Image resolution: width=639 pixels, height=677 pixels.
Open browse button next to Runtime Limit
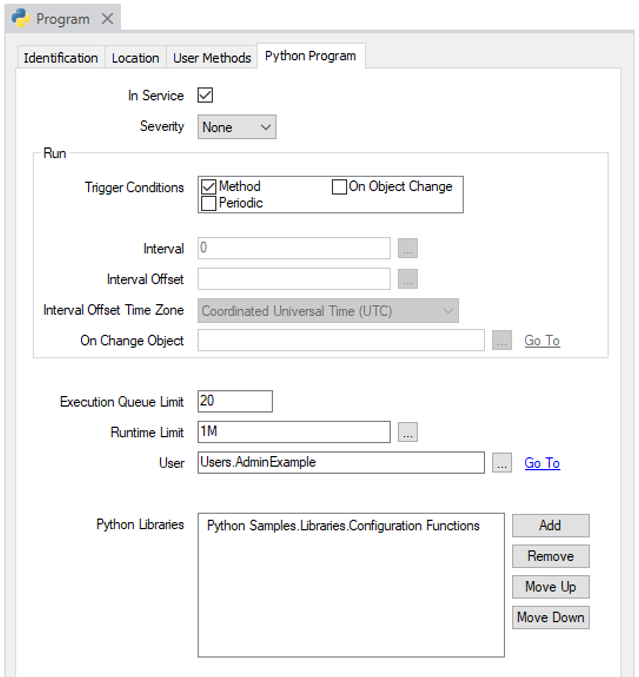pos(407,433)
